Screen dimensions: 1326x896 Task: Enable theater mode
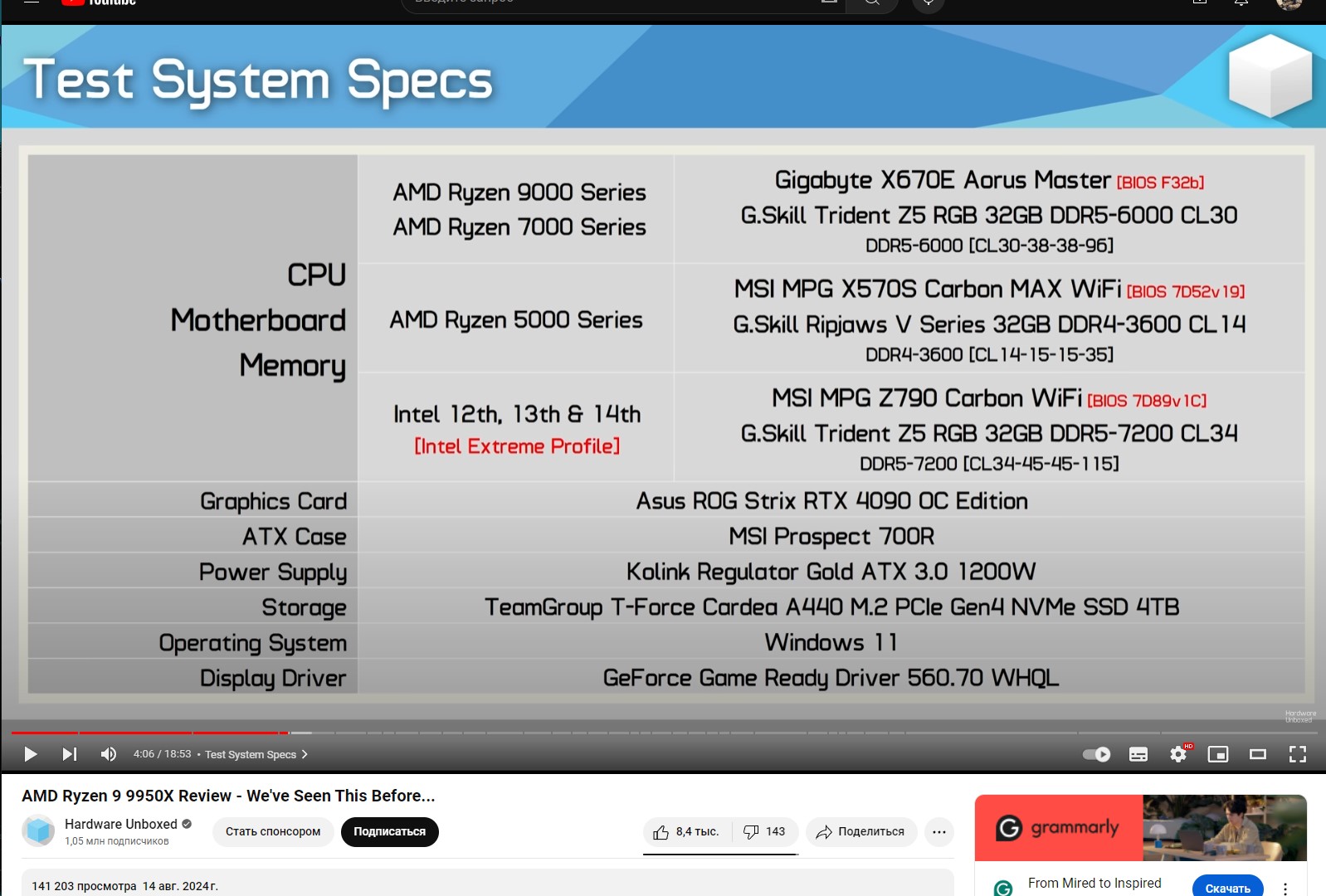point(1258,754)
